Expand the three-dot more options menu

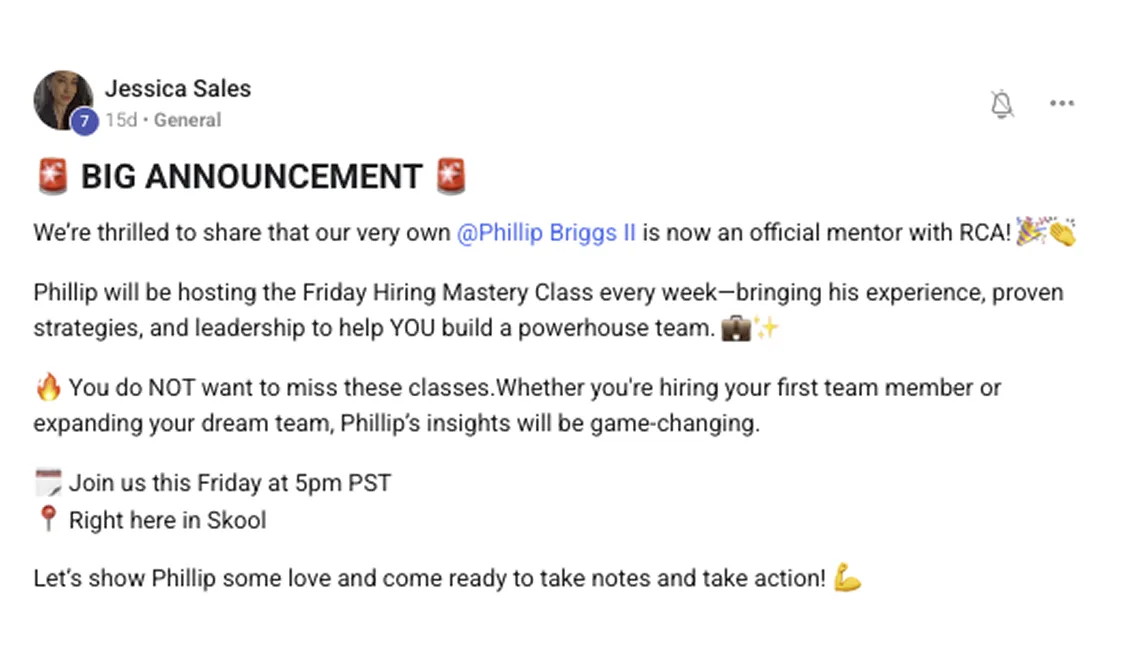coord(1061,104)
